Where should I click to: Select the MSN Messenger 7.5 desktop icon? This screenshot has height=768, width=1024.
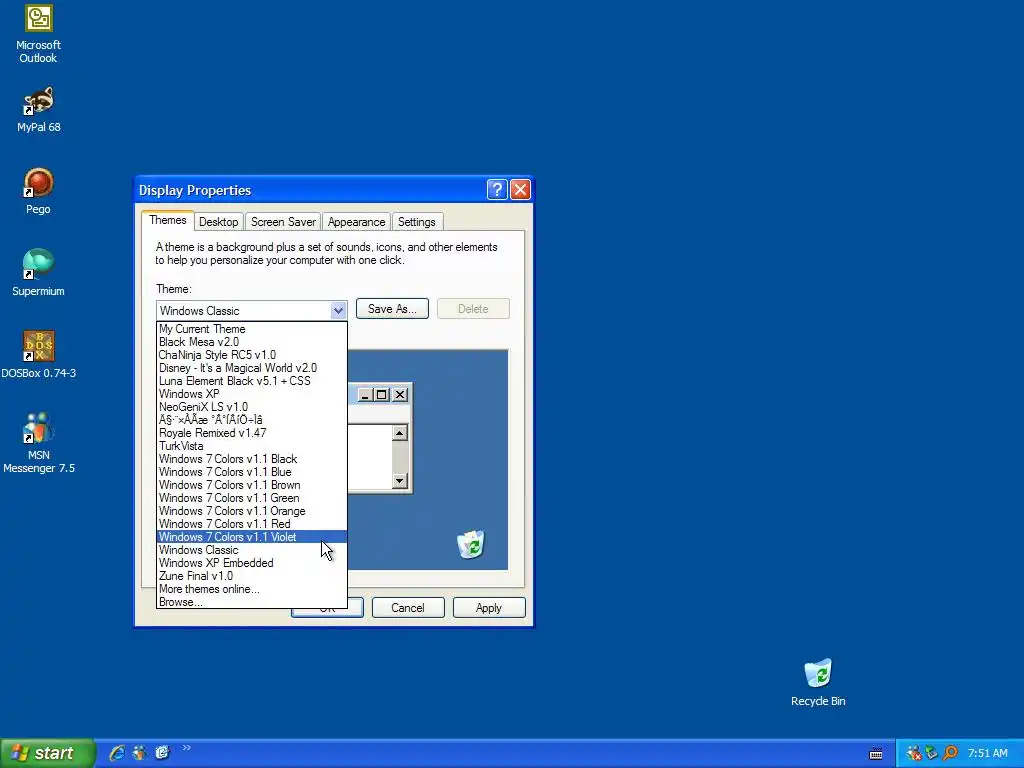pyautogui.click(x=39, y=443)
